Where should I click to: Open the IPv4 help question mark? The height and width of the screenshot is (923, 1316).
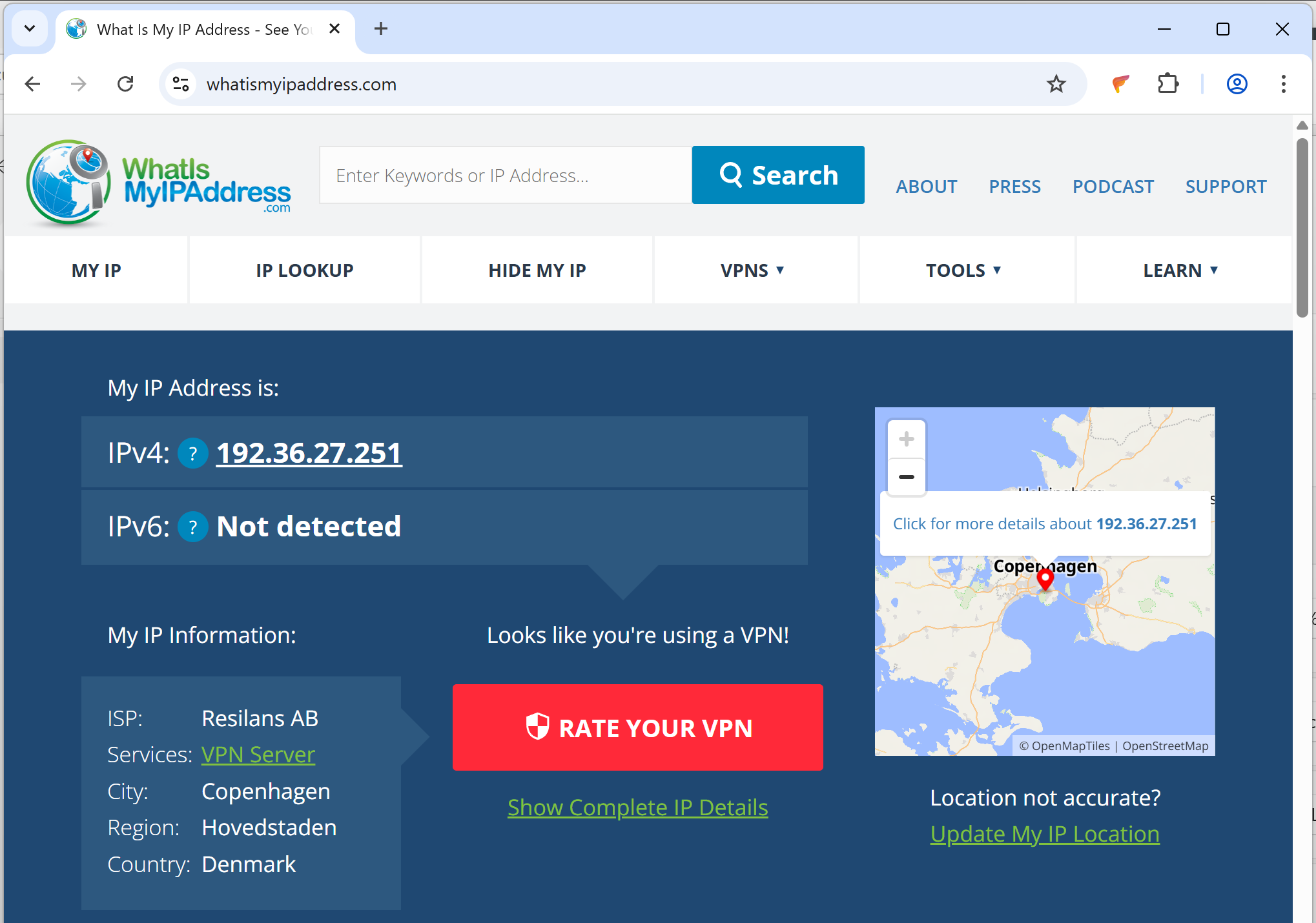tap(192, 453)
